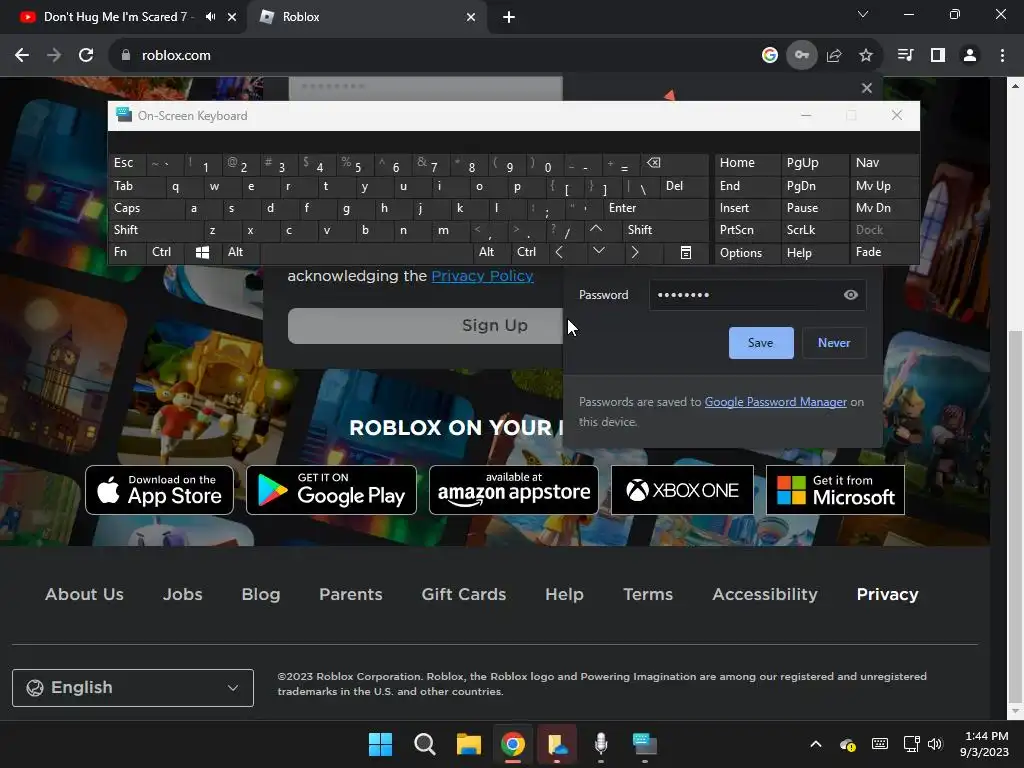The width and height of the screenshot is (1024, 768).
Task: Reload the roblox.com page
Action: click(x=86, y=56)
